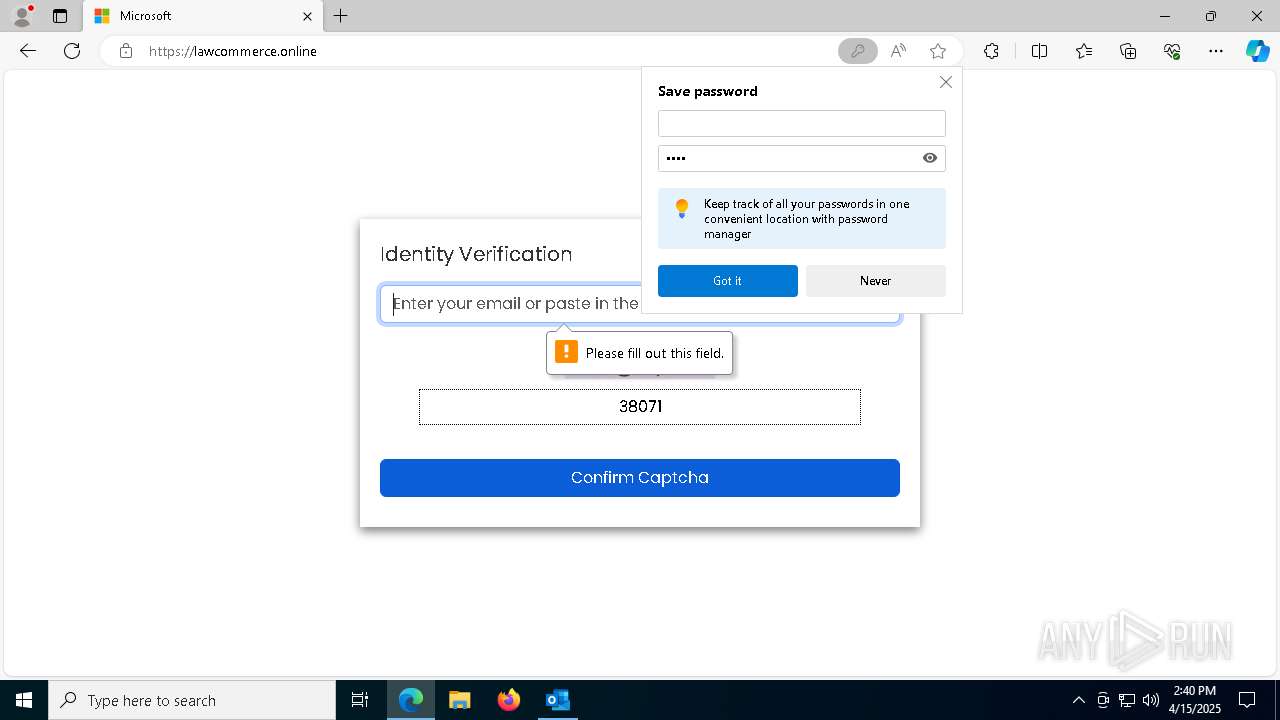
Task: Turn on Read aloud
Action: [x=898, y=51]
